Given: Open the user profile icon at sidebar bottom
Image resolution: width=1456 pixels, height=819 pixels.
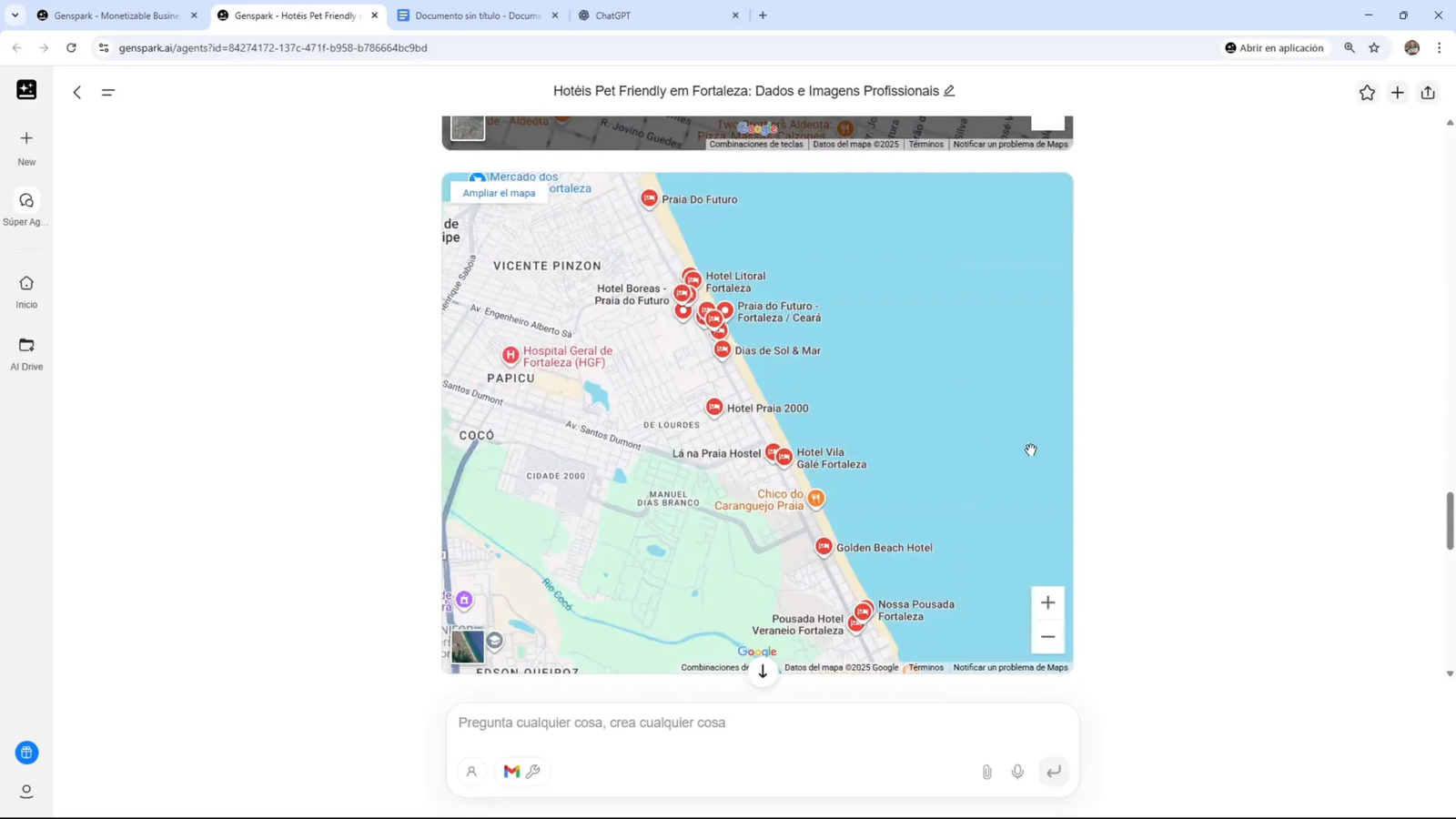Looking at the screenshot, I should [26, 792].
